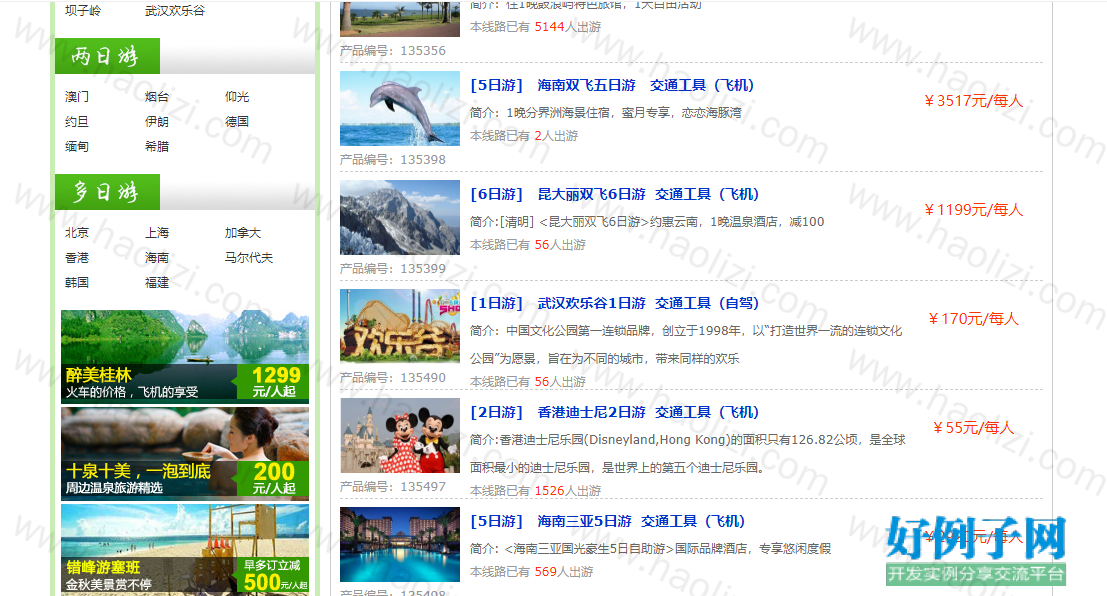1107x596 pixels.
Task: Open the 坝子岭 sidebar link
Action: [83, 11]
